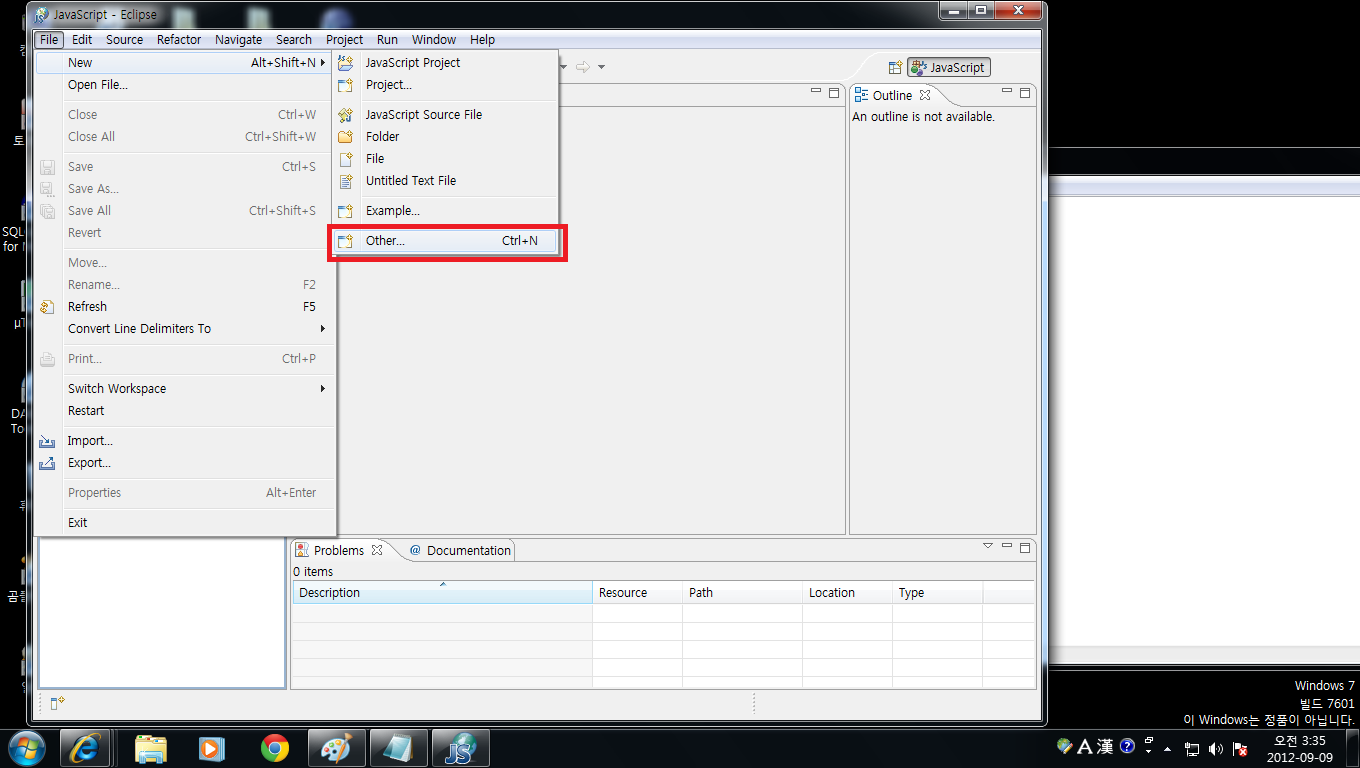Image resolution: width=1360 pixels, height=768 pixels.
Task: Select the JavaScript perspective button
Action: pos(948,68)
